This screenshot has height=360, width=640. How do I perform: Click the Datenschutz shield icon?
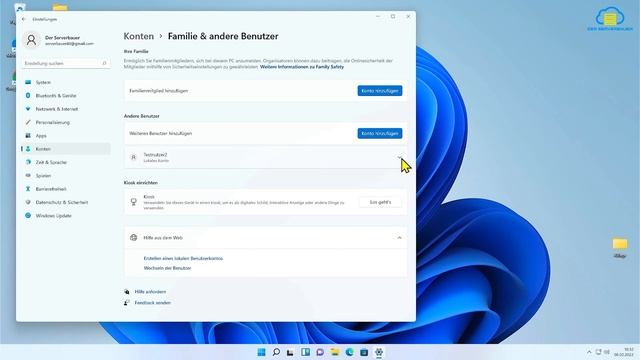[28, 202]
